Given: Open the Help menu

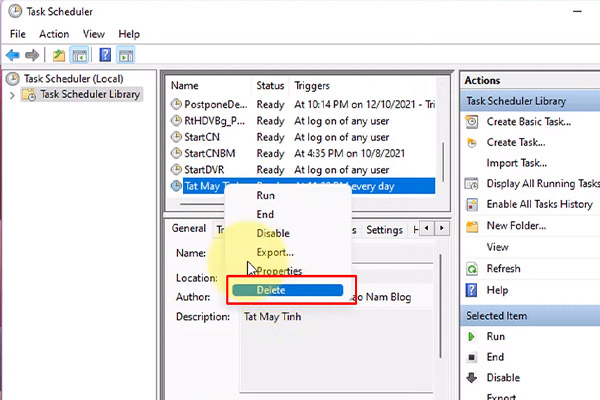Looking at the screenshot, I should tap(129, 34).
